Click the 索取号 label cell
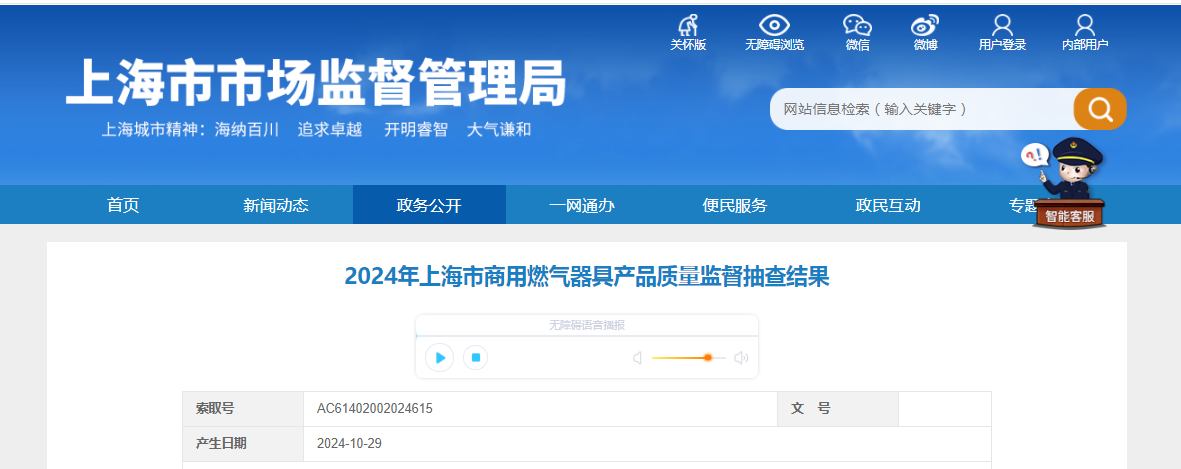This screenshot has width=1181, height=469. point(243,409)
